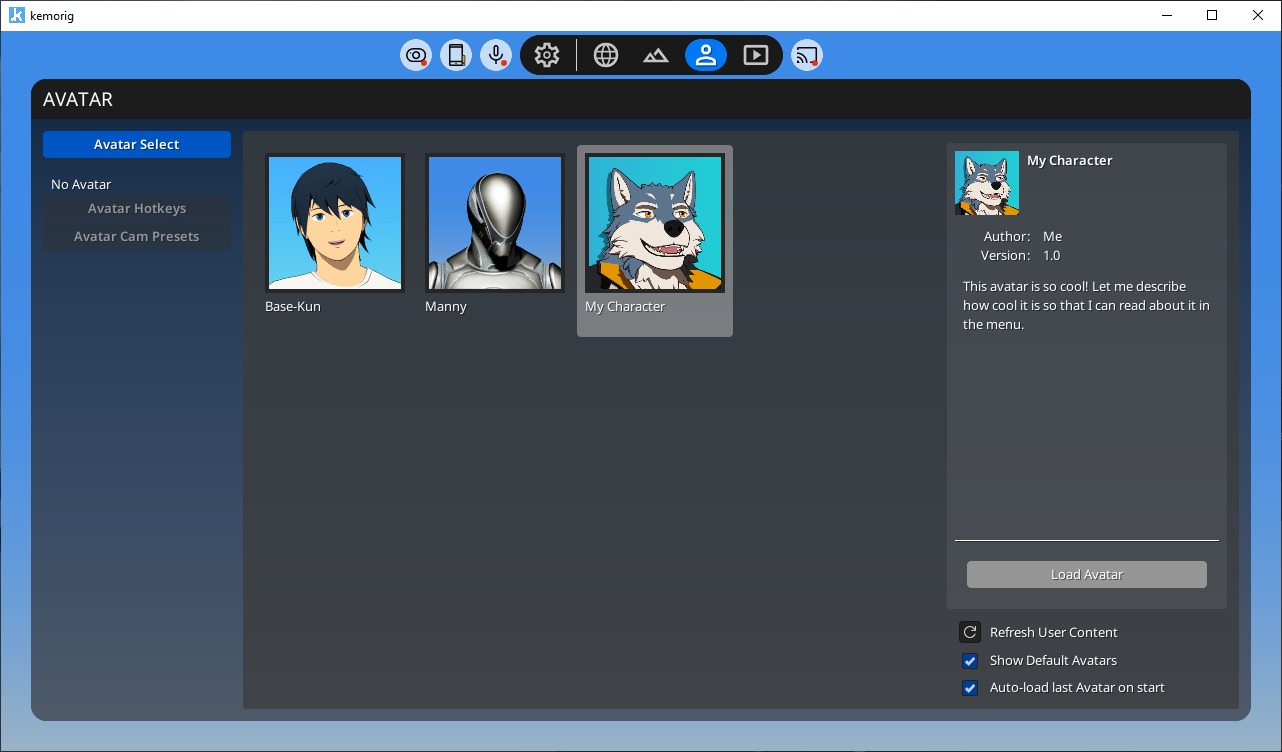
Task: Click the kemorig app icon in title bar
Action: pyautogui.click(x=16, y=16)
